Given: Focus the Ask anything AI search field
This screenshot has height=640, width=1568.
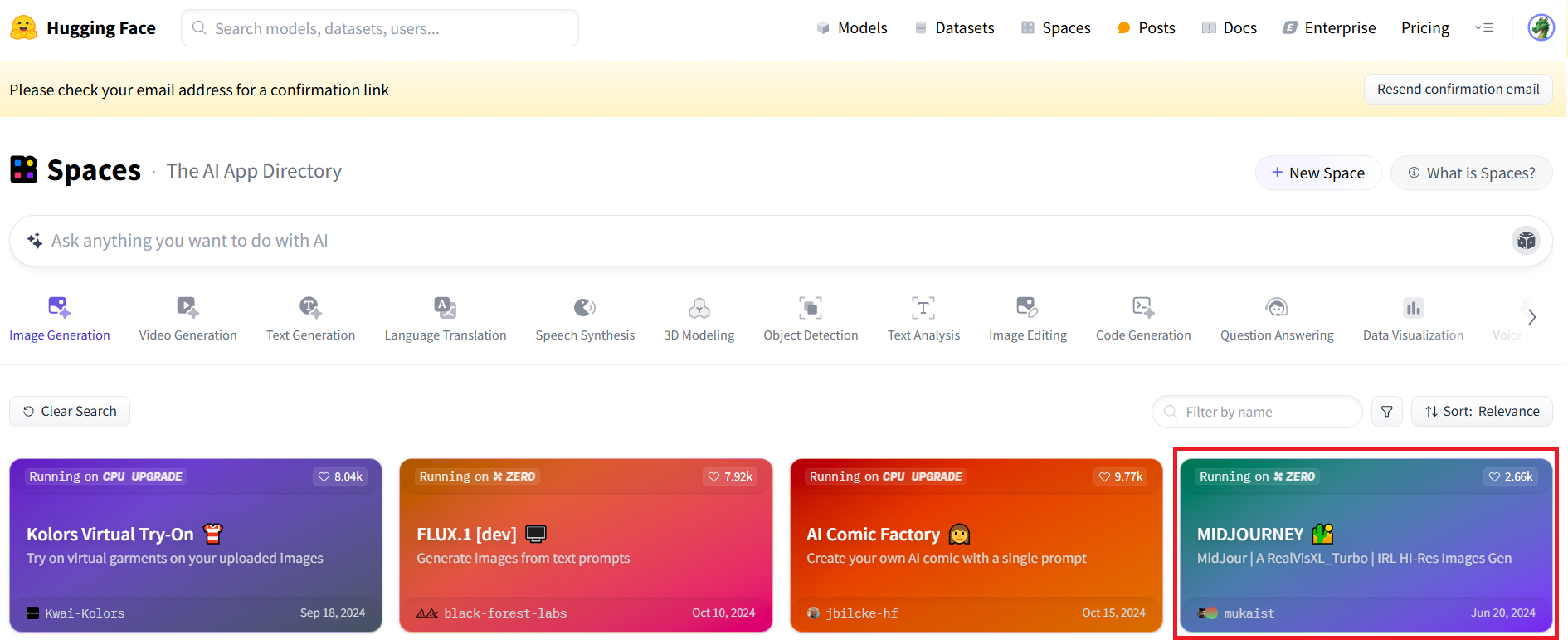Looking at the screenshot, I should coord(781,241).
